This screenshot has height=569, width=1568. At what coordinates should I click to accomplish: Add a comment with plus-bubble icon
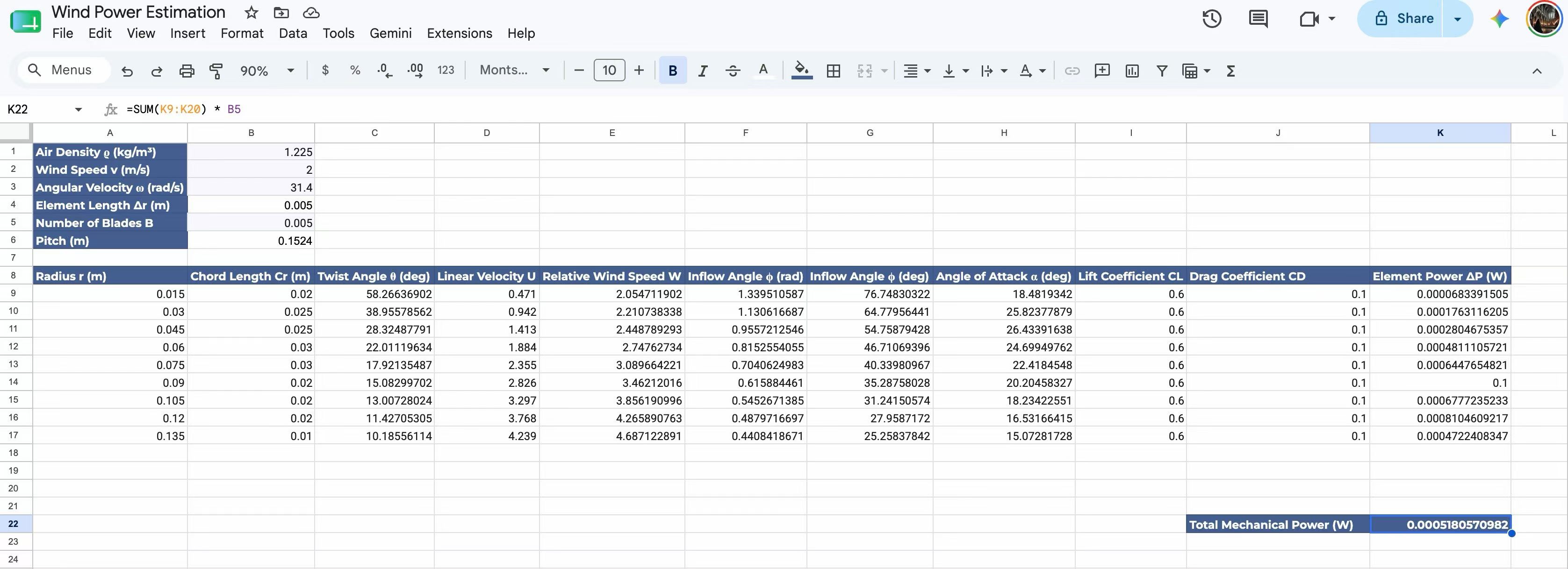[x=1102, y=71]
